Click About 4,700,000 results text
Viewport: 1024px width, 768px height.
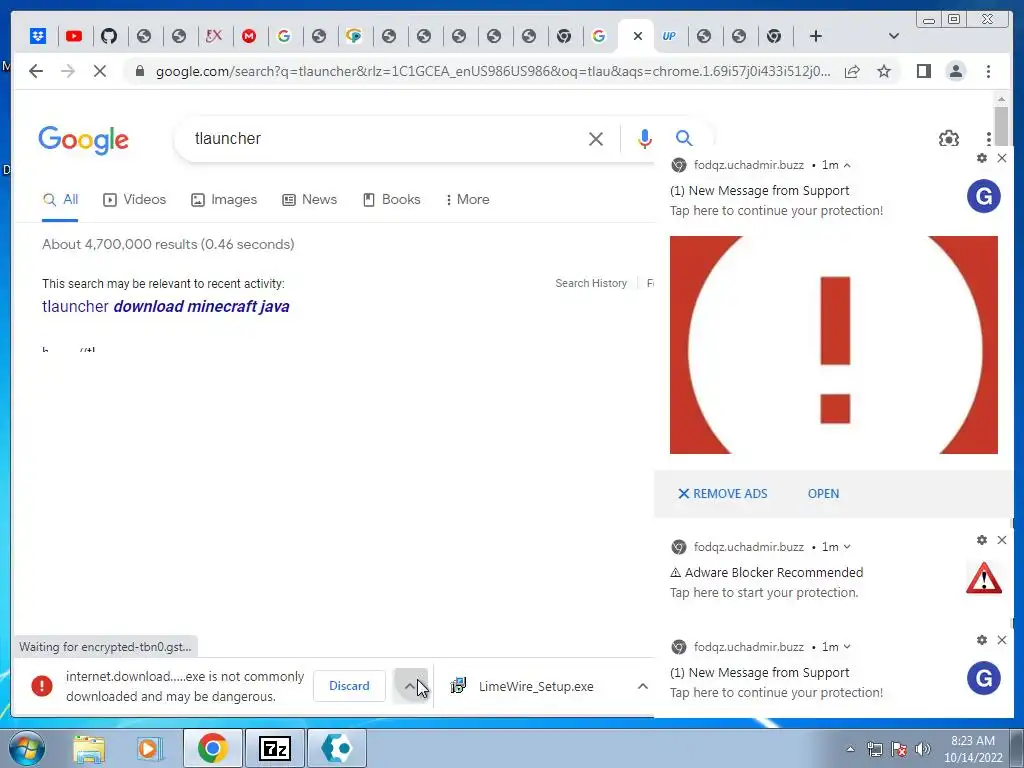(x=168, y=244)
